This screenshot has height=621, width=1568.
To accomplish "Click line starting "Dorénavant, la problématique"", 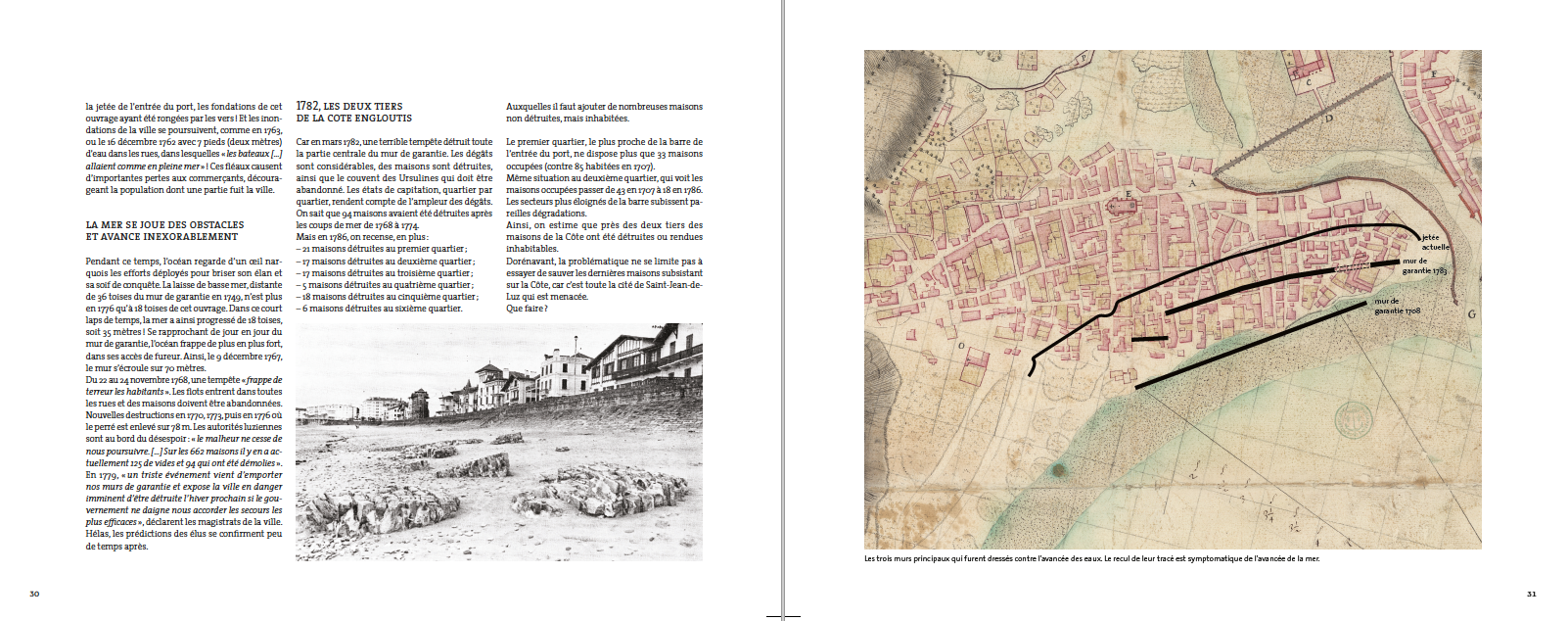I will 604,262.
